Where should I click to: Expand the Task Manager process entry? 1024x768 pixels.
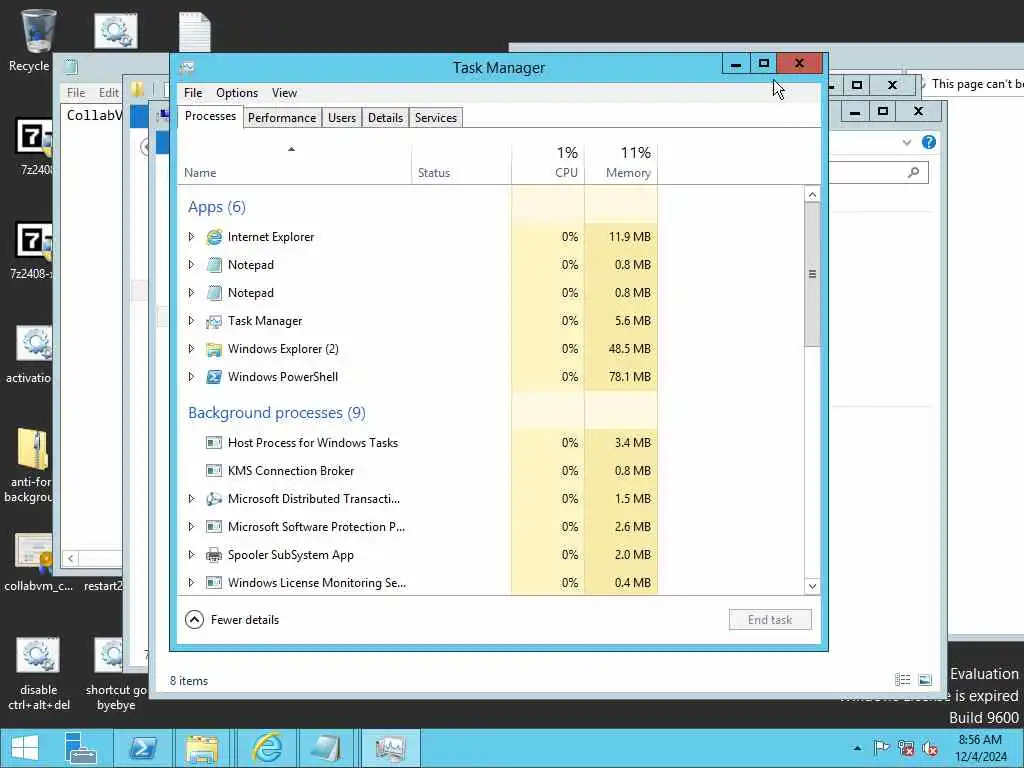coord(191,321)
